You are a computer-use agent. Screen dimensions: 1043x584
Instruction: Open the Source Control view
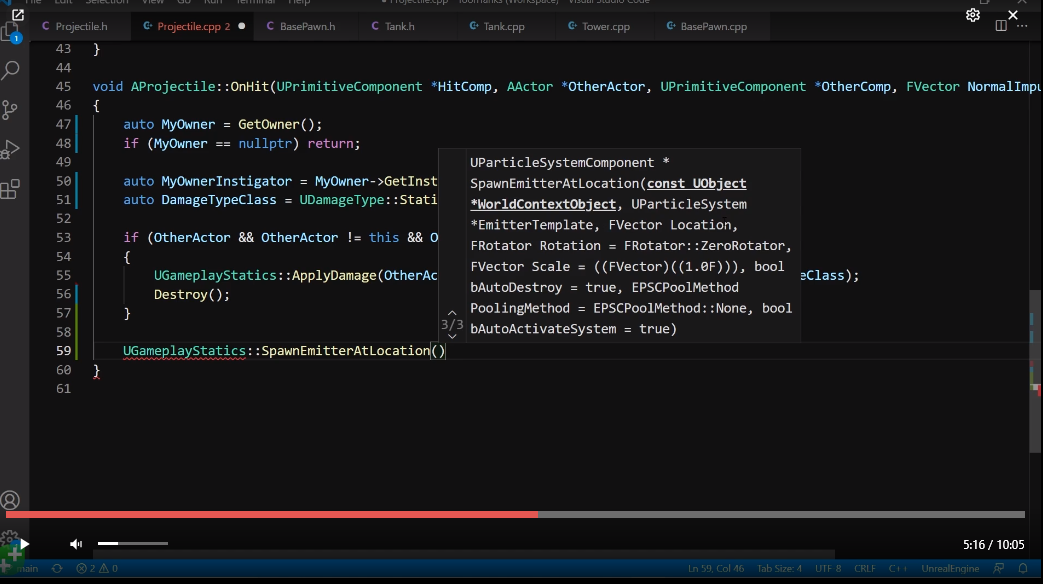[11, 109]
